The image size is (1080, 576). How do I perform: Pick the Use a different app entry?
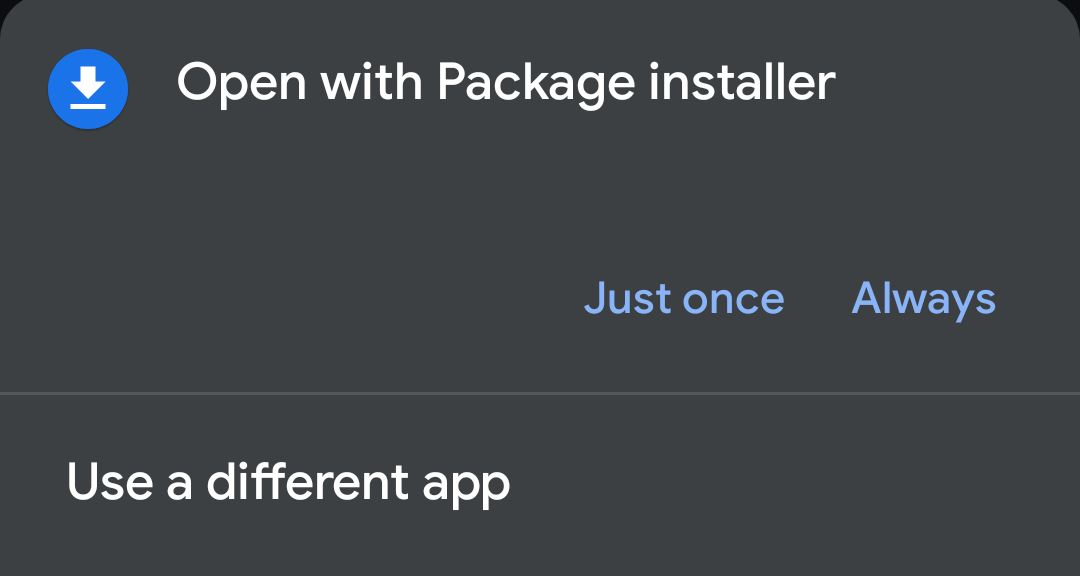pos(288,482)
